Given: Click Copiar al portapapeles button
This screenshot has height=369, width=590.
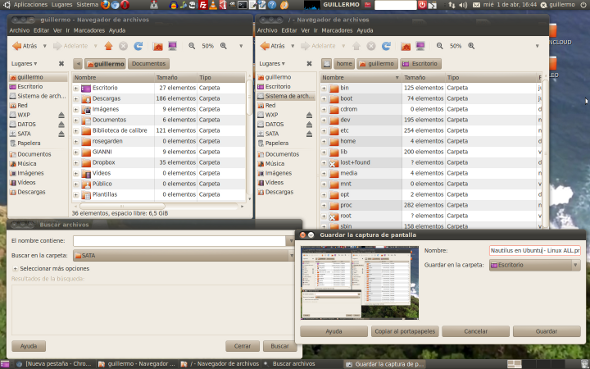Looking at the screenshot, I should (405, 331).
